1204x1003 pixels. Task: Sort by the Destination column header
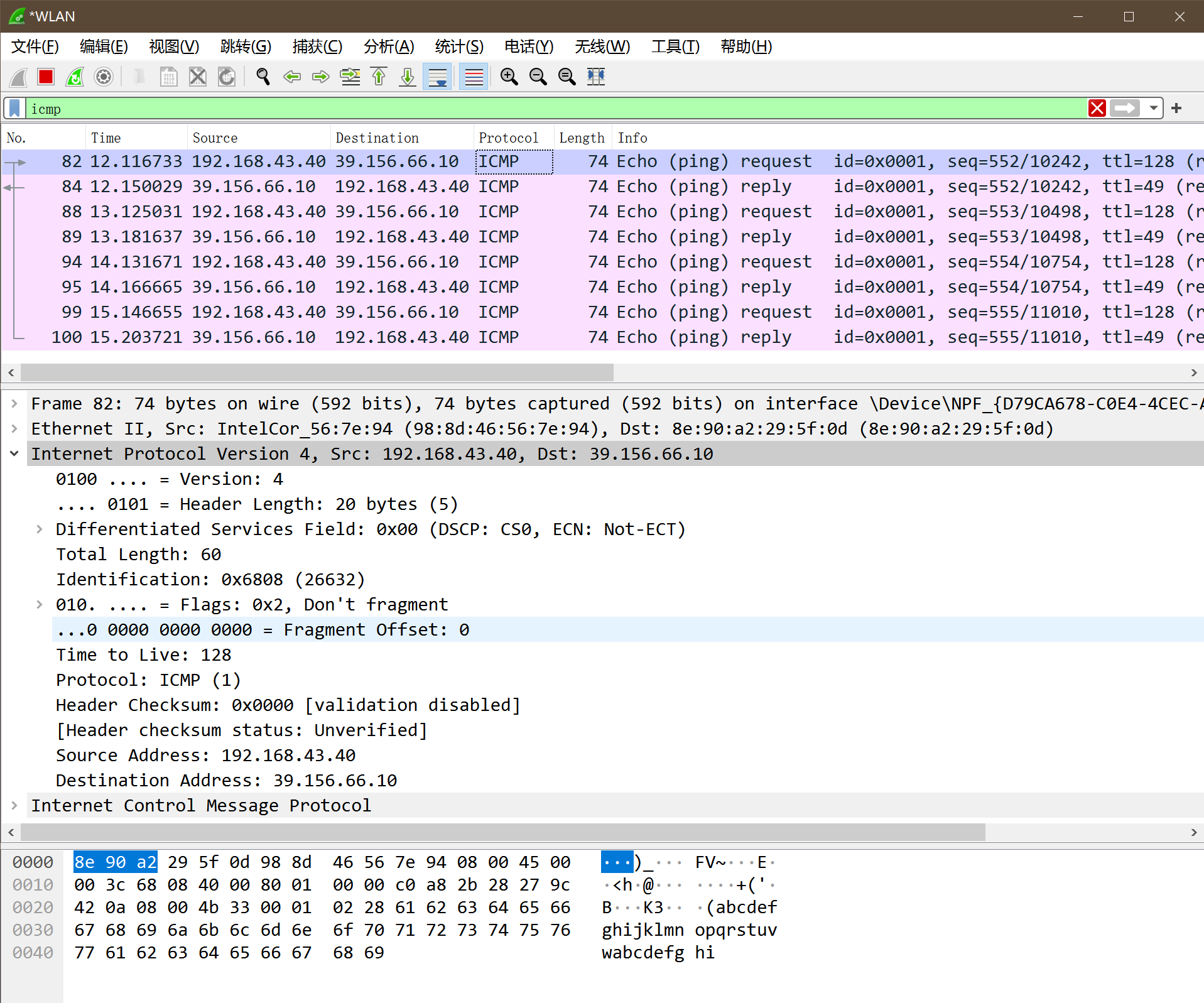(x=402, y=138)
